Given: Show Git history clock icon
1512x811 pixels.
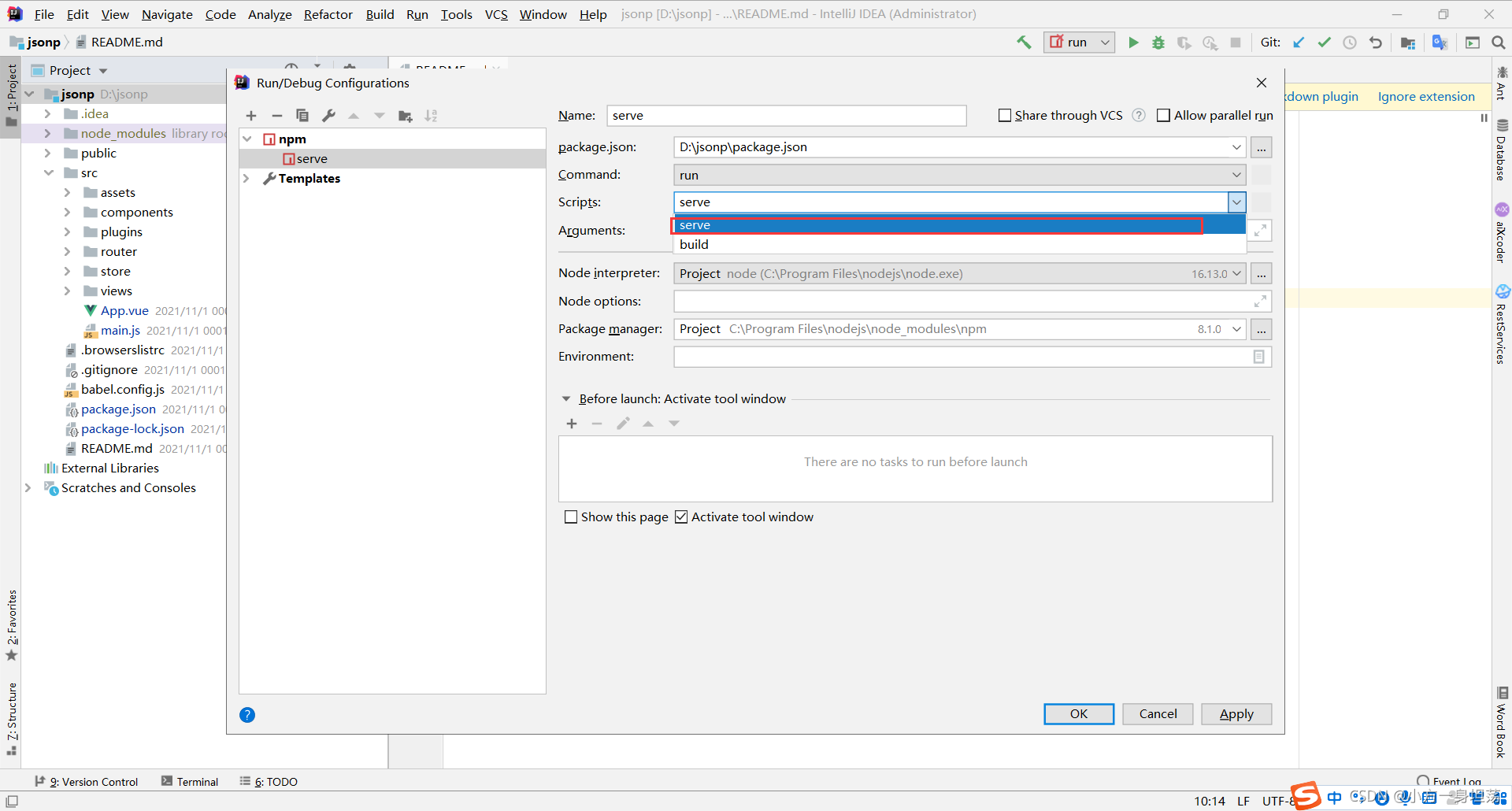Looking at the screenshot, I should pos(1350,43).
